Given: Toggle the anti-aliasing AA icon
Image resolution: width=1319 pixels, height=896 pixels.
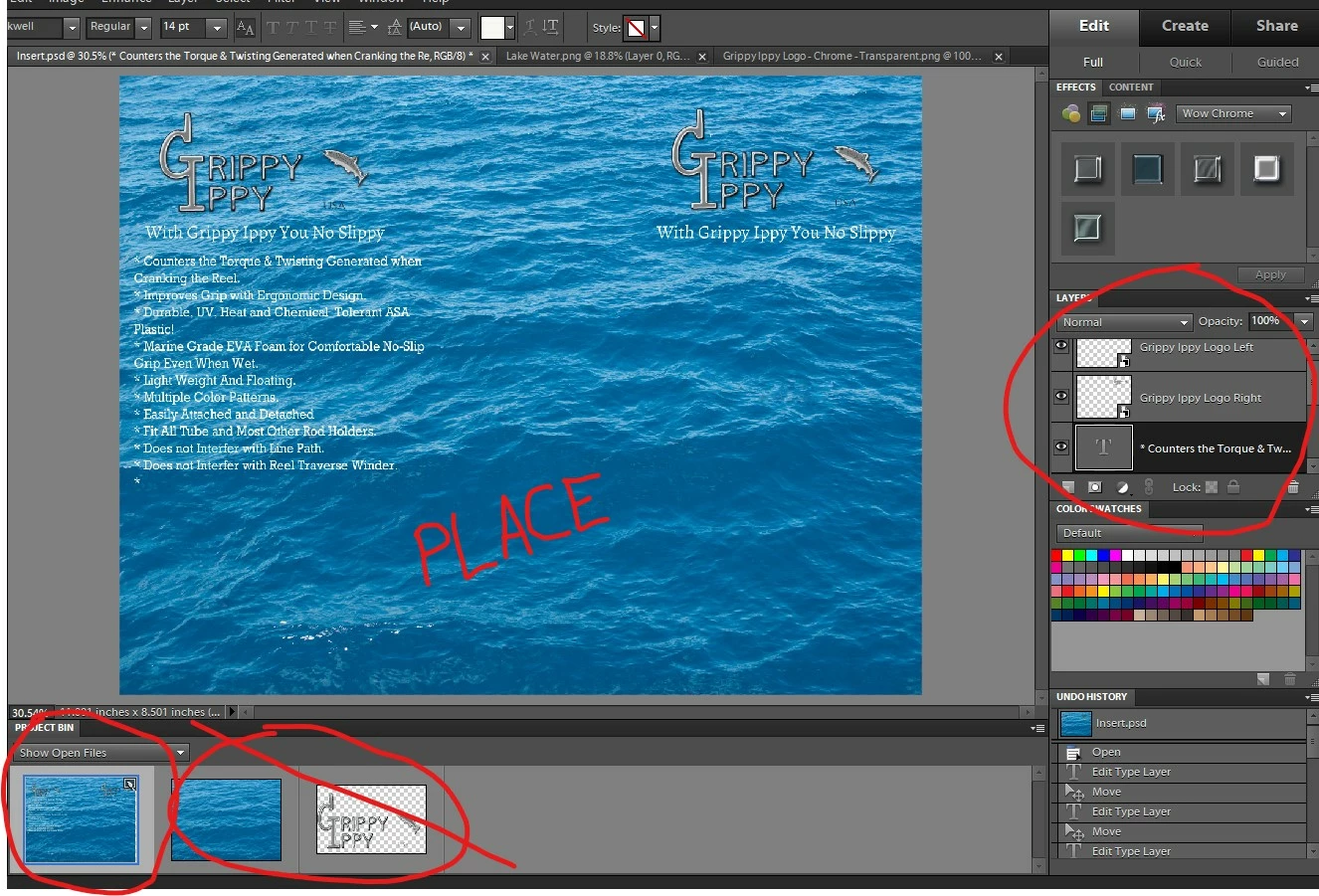Looking at the screenshot, I should (x=245, y=28).
